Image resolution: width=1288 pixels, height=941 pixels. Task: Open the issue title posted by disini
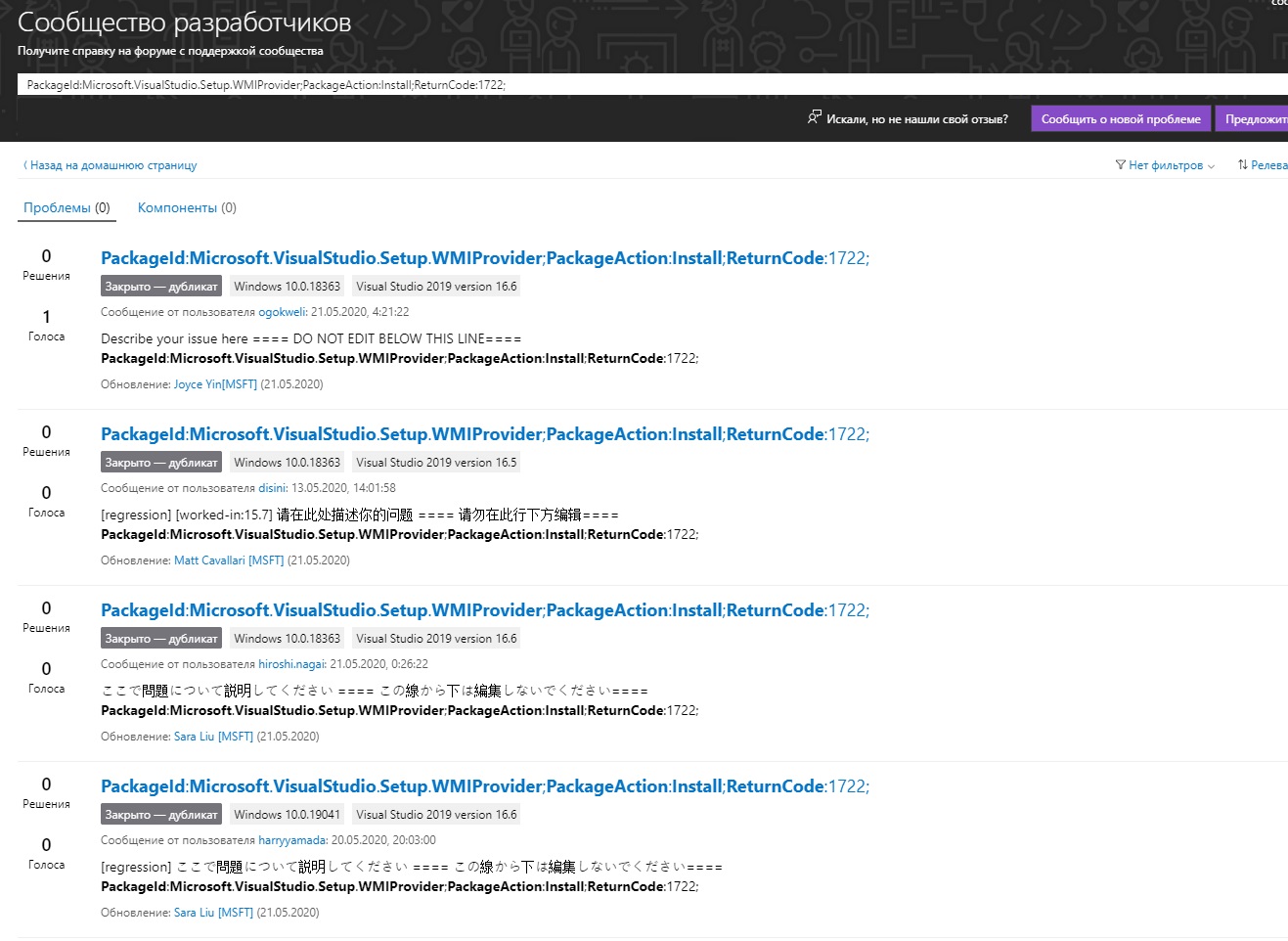coord(485,434)
